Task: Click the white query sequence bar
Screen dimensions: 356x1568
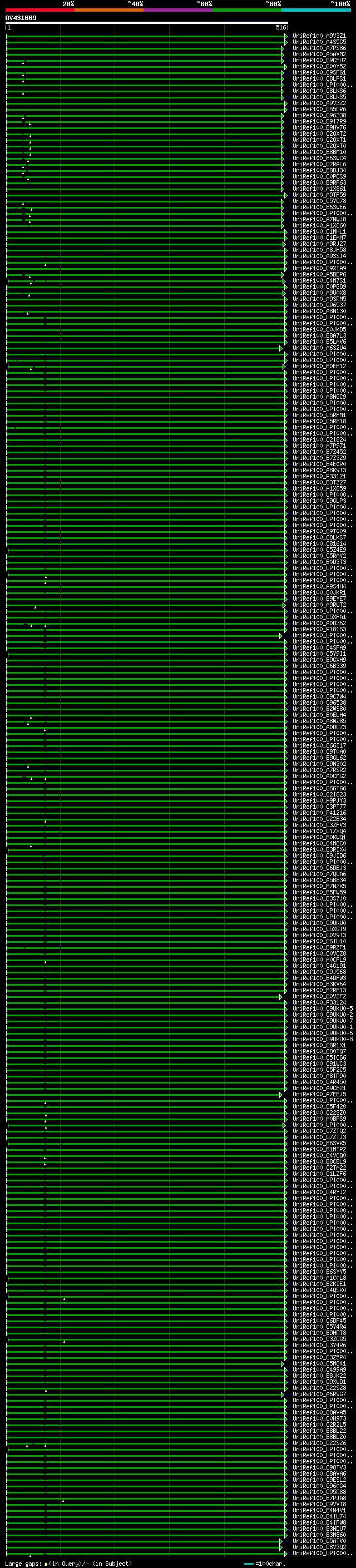Action: 147,22
